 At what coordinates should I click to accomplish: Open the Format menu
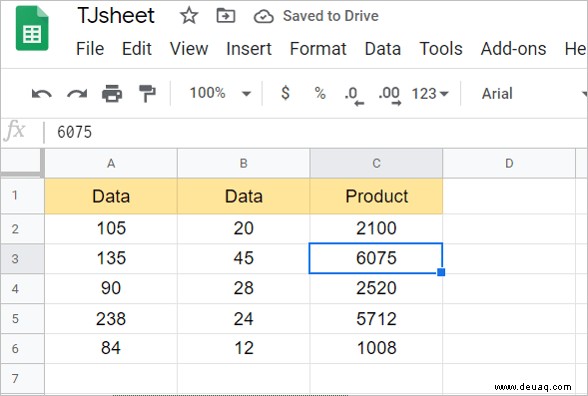pyautogui.click(x=318, y=49)
